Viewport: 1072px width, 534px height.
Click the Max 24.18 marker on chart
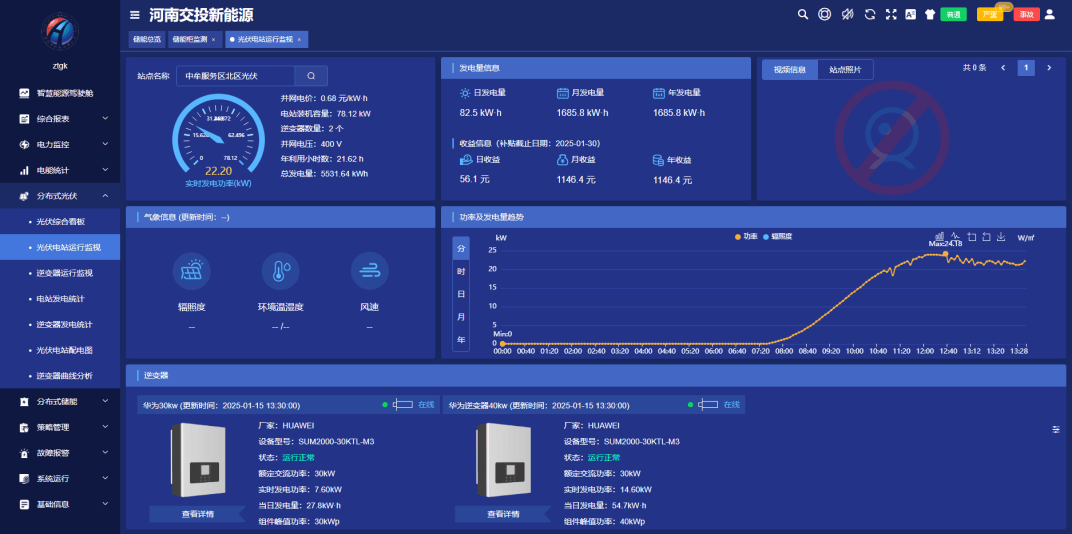pos(946,254)
